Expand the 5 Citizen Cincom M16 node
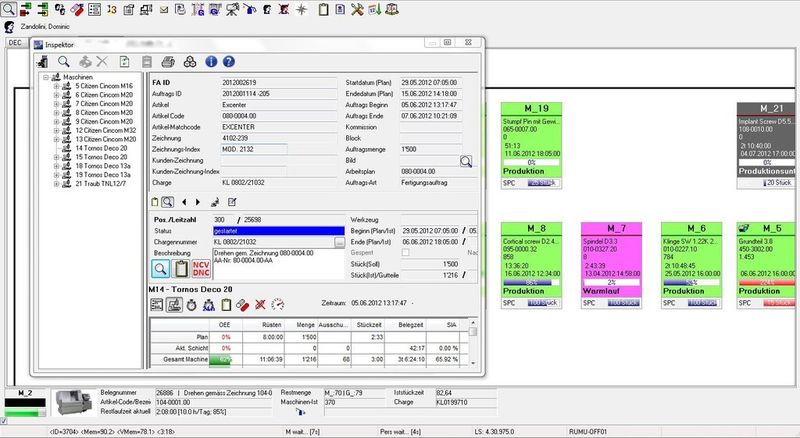Viewport: 800px width, 438px height. click(x=56, y=87)
